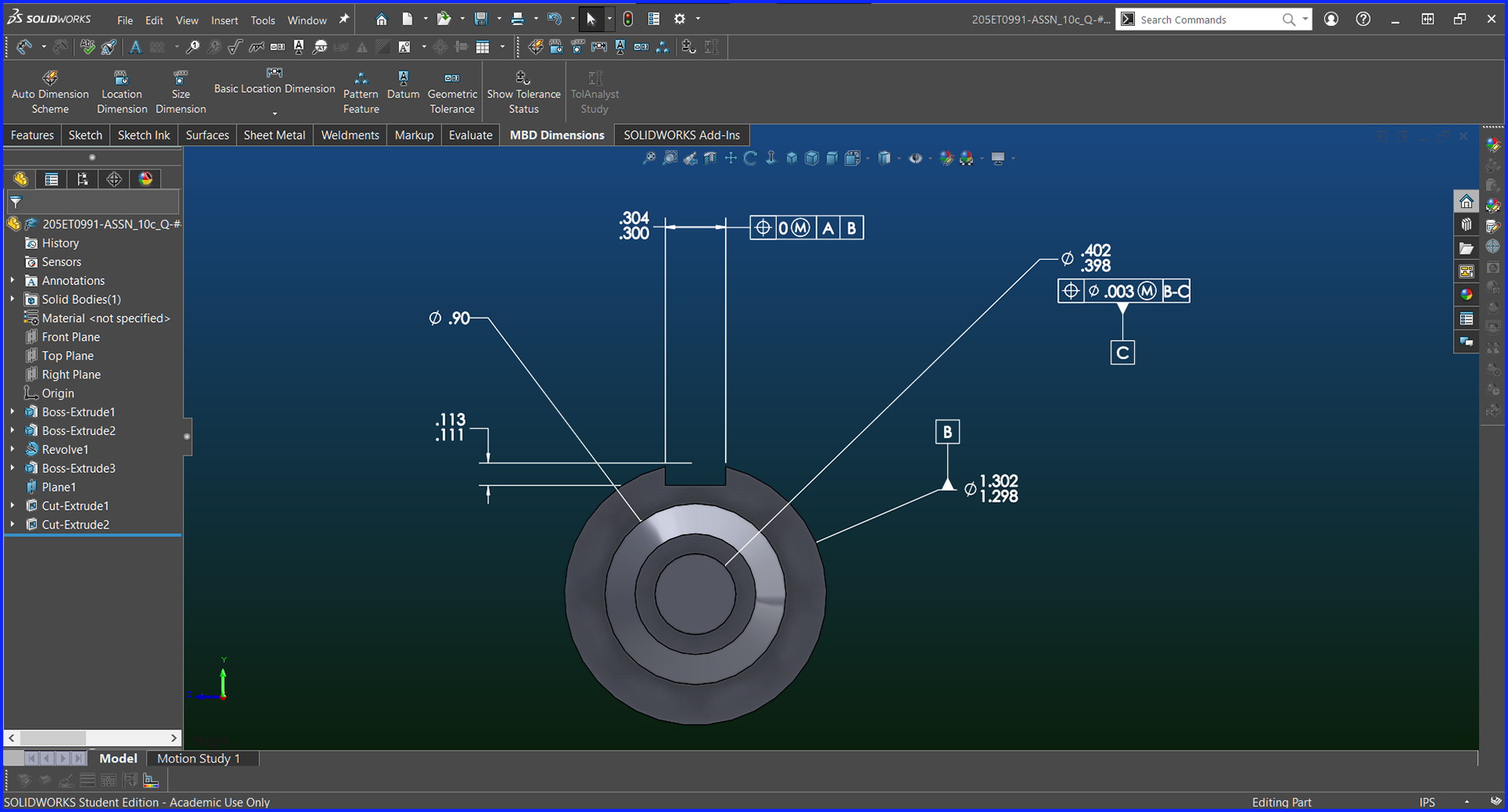Open Search Commands dropdown arrow
Screen dimensions: 1508x812
[1305, 19]
